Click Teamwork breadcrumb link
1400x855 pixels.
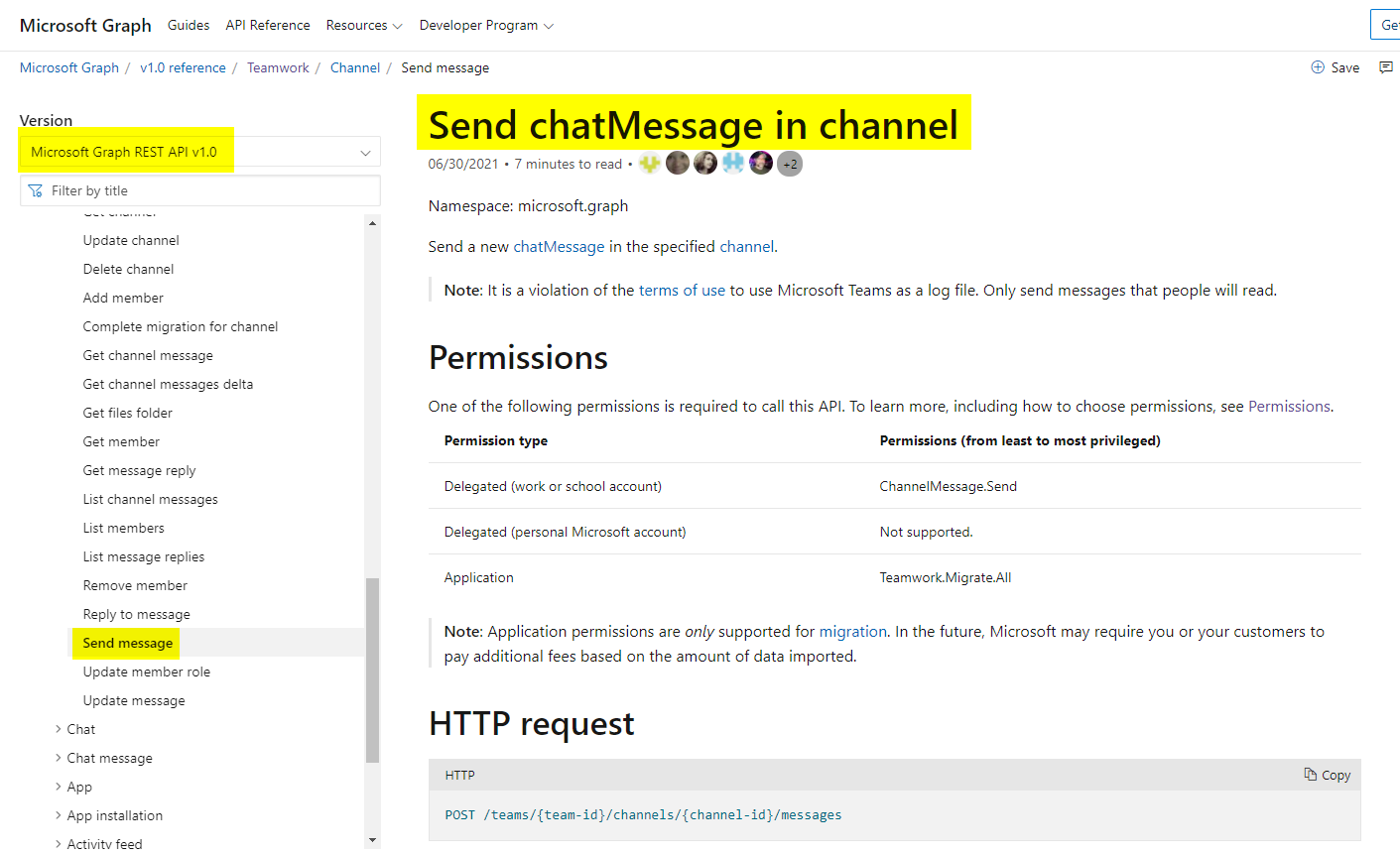pyautogui.click(x=278, y=67)
